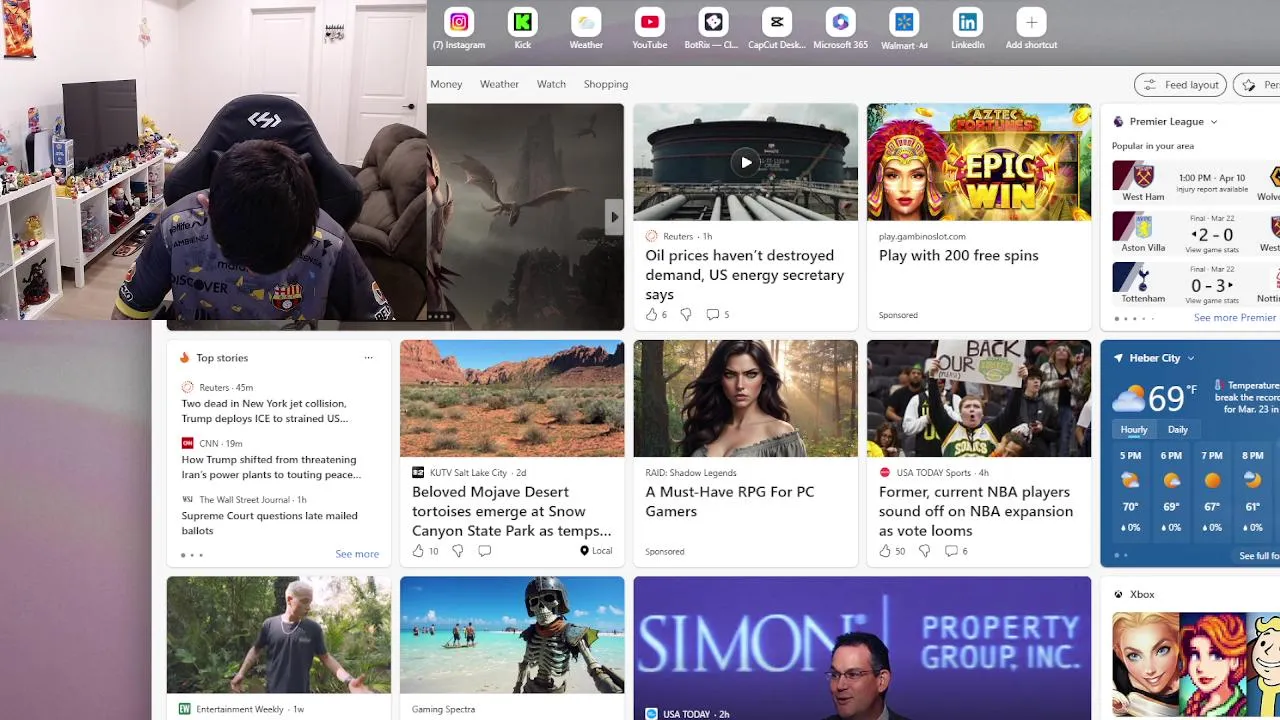The image size is (1280, 720).
Task: Click the Add shortcut plus icon
Action: pos(1031,22)
